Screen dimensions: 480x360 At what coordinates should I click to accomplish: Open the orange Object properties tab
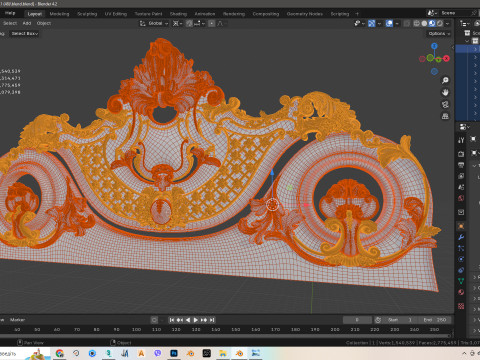(461, 226)
